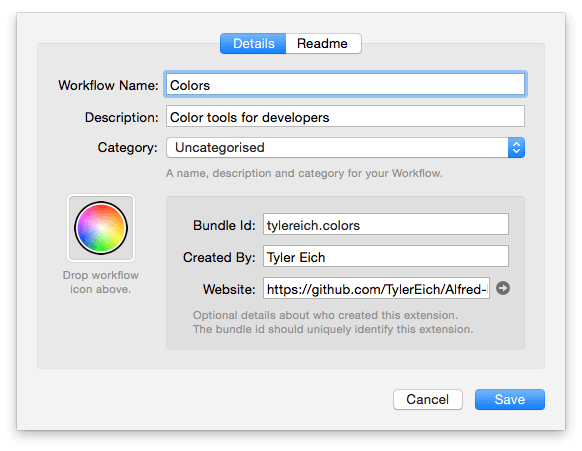Cancel the workflow dialog
The width and height of the screenshot is (582, 451).
pyautogui.click(x=428, y=399)
